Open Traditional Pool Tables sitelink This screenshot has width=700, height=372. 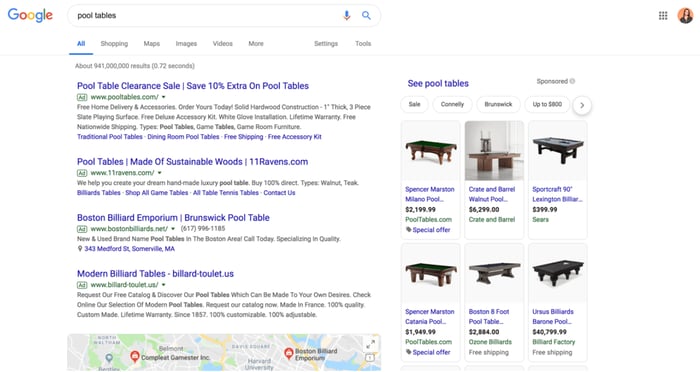point(110,137)
